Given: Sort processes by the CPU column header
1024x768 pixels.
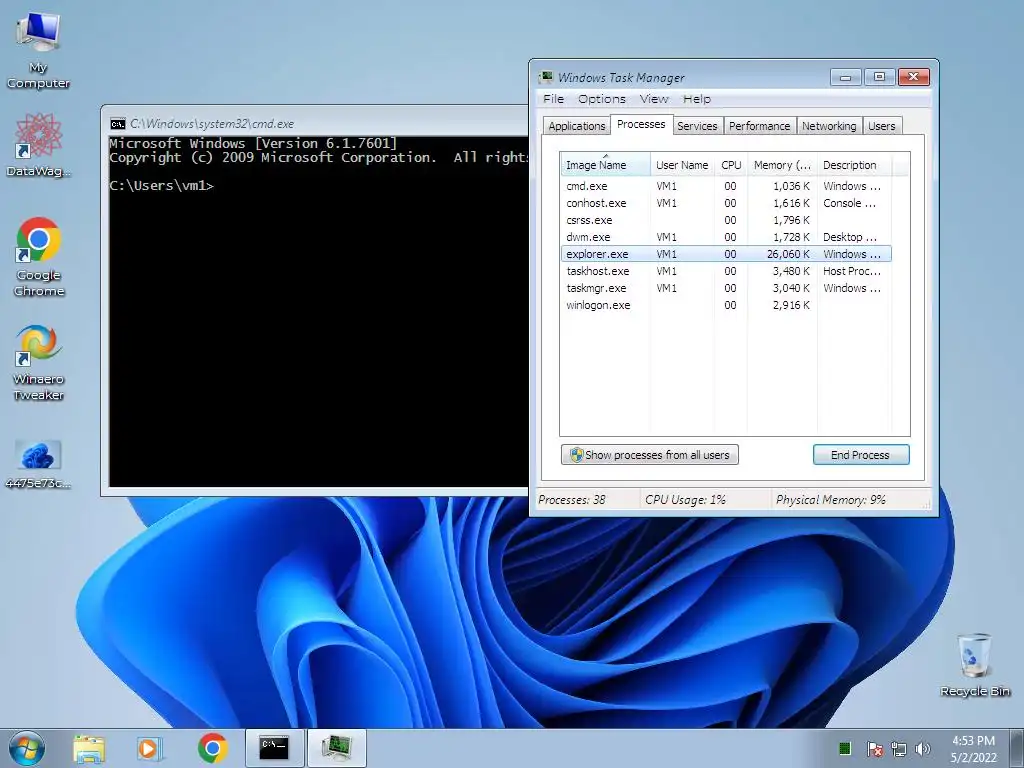Looking at the screenshot, I should coord(731,165).
